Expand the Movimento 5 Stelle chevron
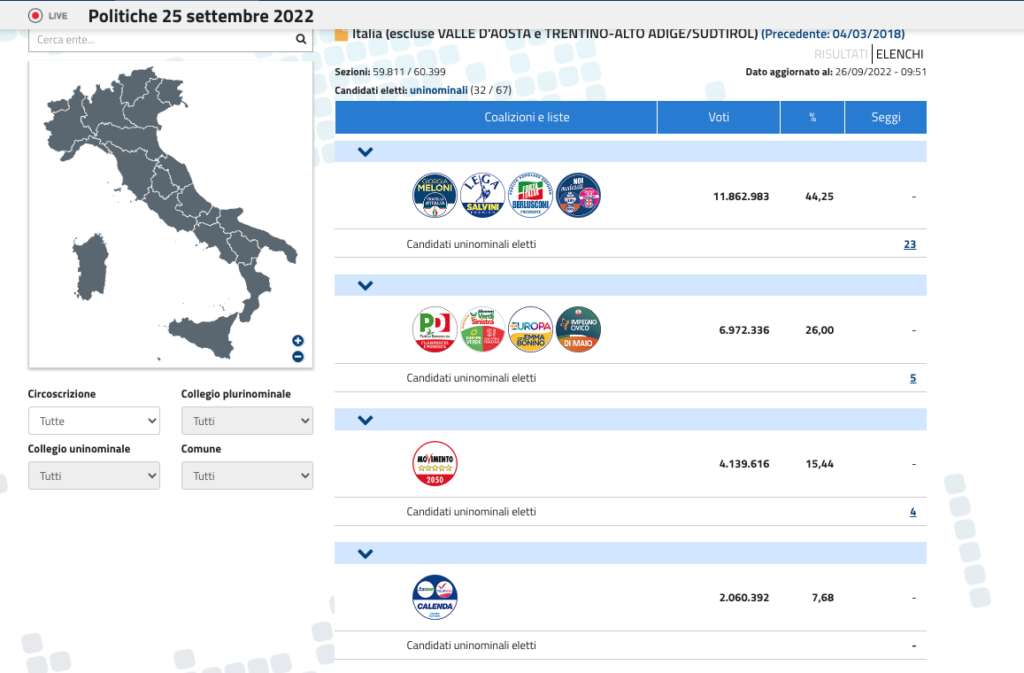 (365, 420)
